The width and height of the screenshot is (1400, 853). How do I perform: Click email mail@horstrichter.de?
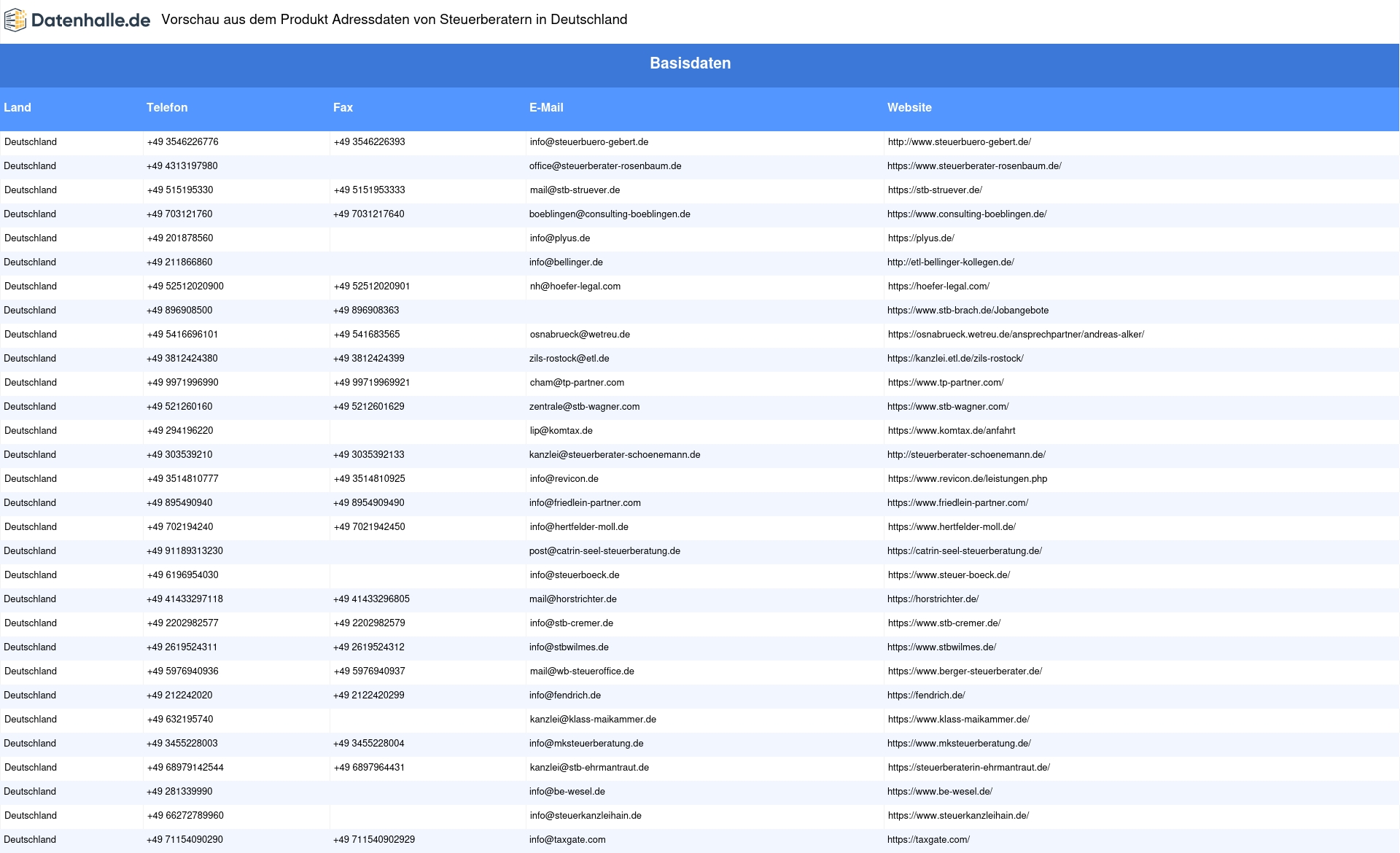(573, 599)
